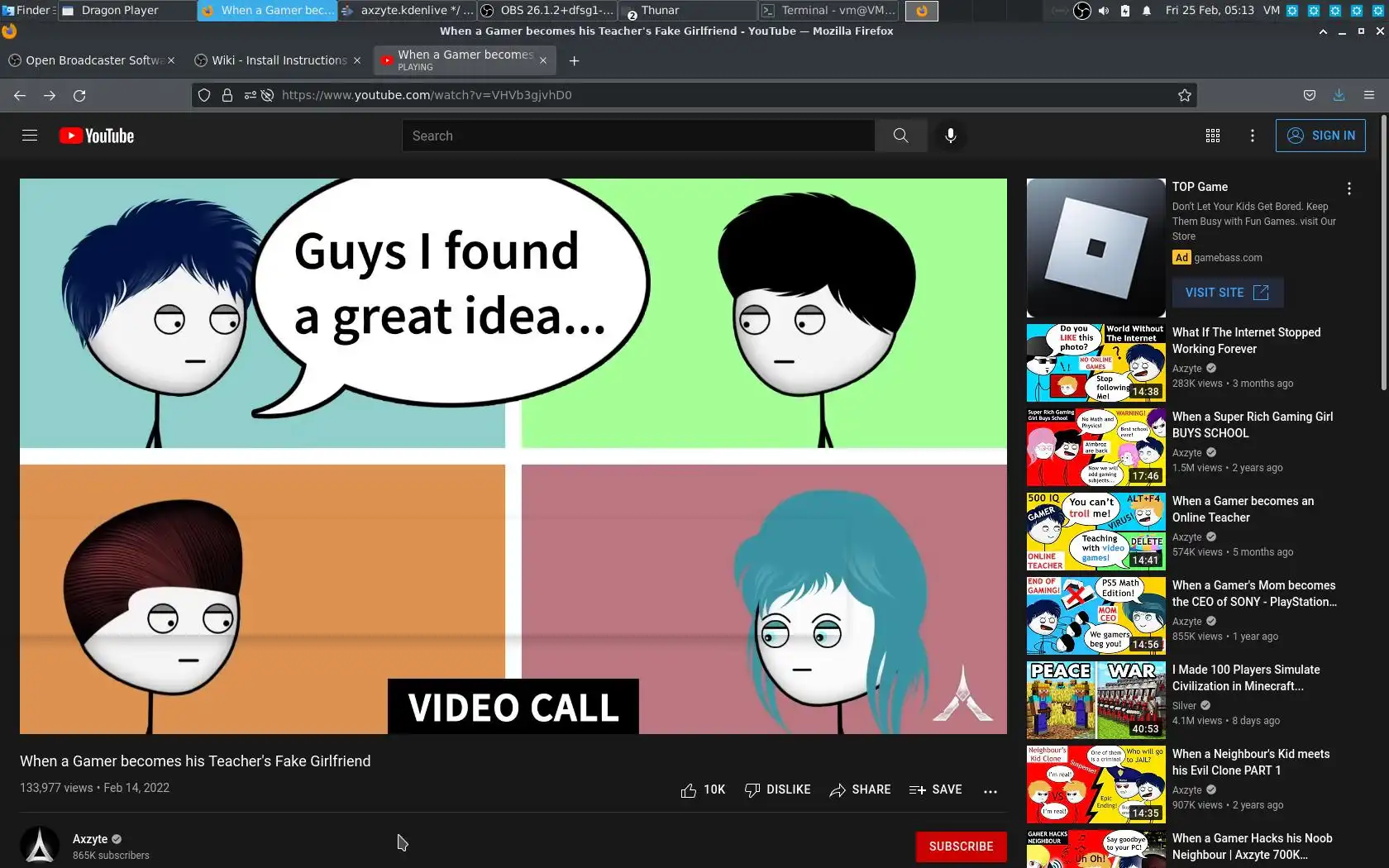Like the video with thumbs up
1389x868 pixels.
(x=703, y=790)
